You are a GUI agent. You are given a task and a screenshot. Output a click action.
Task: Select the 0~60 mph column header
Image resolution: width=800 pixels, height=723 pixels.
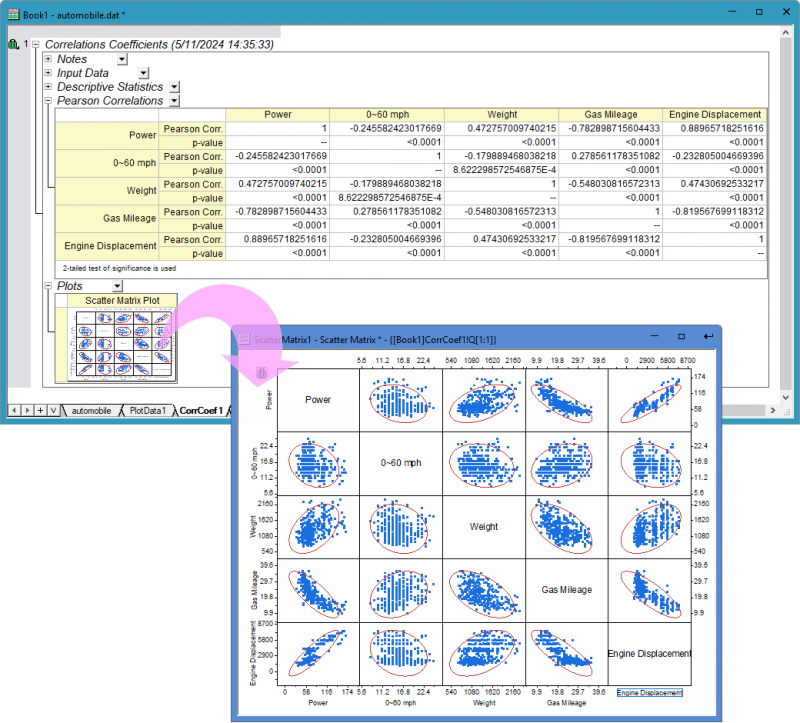click(x=387, y=114)
